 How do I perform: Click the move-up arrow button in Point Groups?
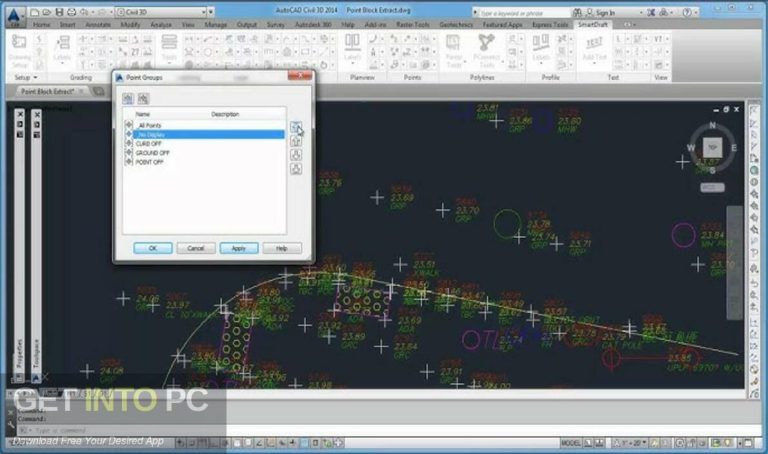(x=296, y=141)
